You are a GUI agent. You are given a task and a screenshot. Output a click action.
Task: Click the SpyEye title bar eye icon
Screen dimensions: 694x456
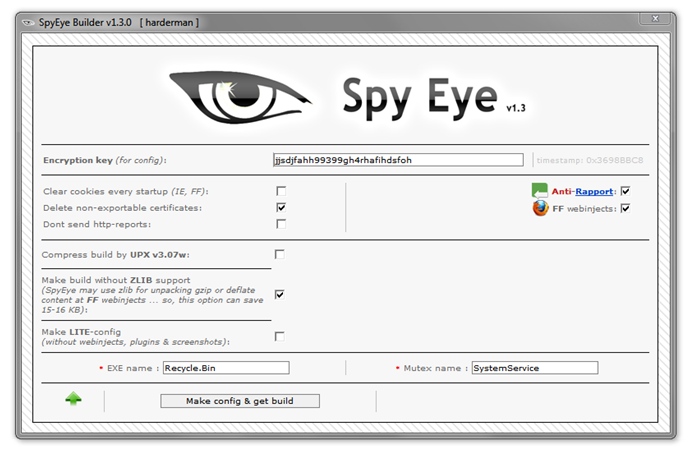tap(28, 23)
